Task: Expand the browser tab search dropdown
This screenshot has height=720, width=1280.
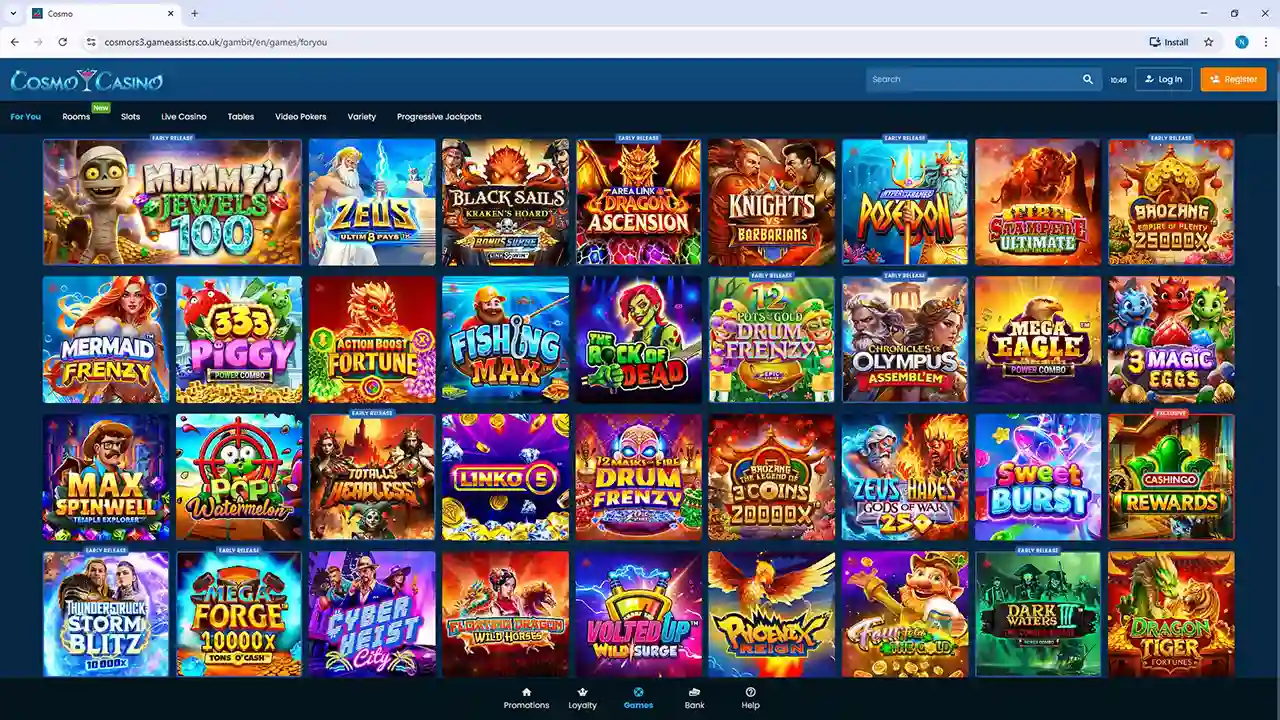Action: 13,14
